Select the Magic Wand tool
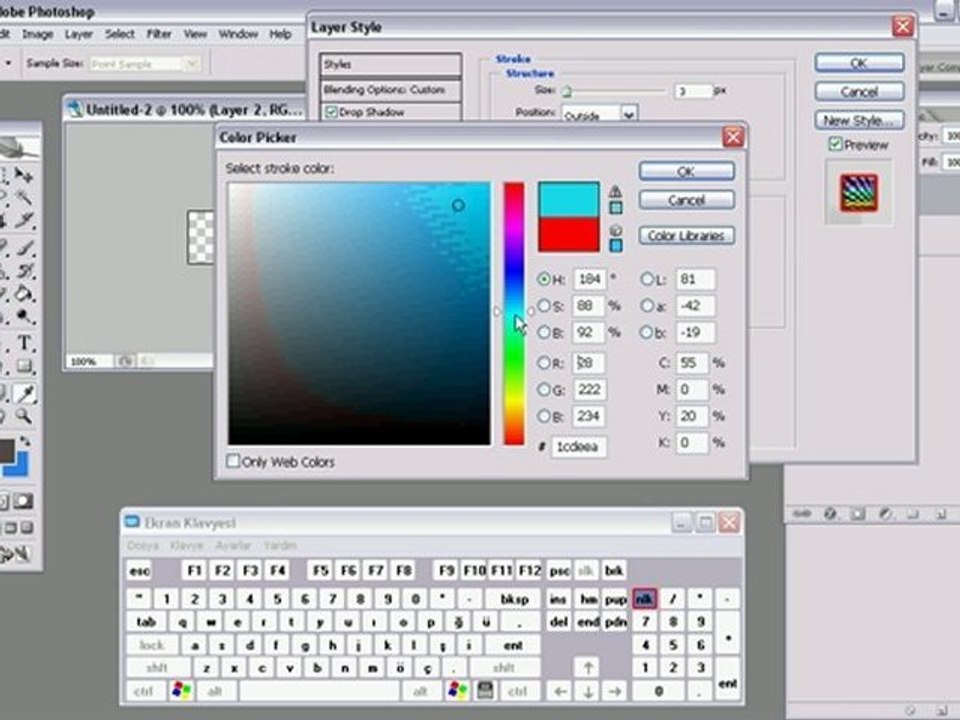960x720 pixels. coord(23,197)
